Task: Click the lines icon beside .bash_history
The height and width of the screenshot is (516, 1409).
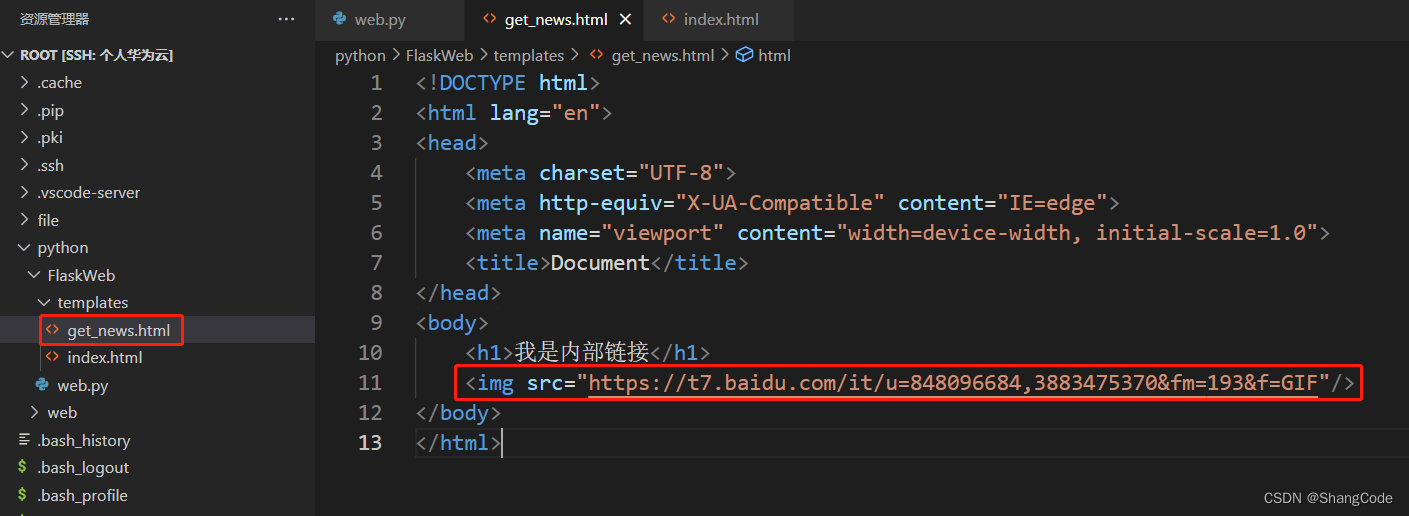Action: pos(22,440)
